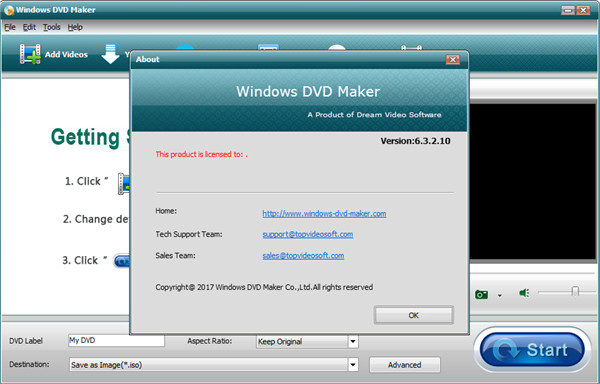Click the Advanced button
This screenshot has width=600, height=384.
pos(404,365)
